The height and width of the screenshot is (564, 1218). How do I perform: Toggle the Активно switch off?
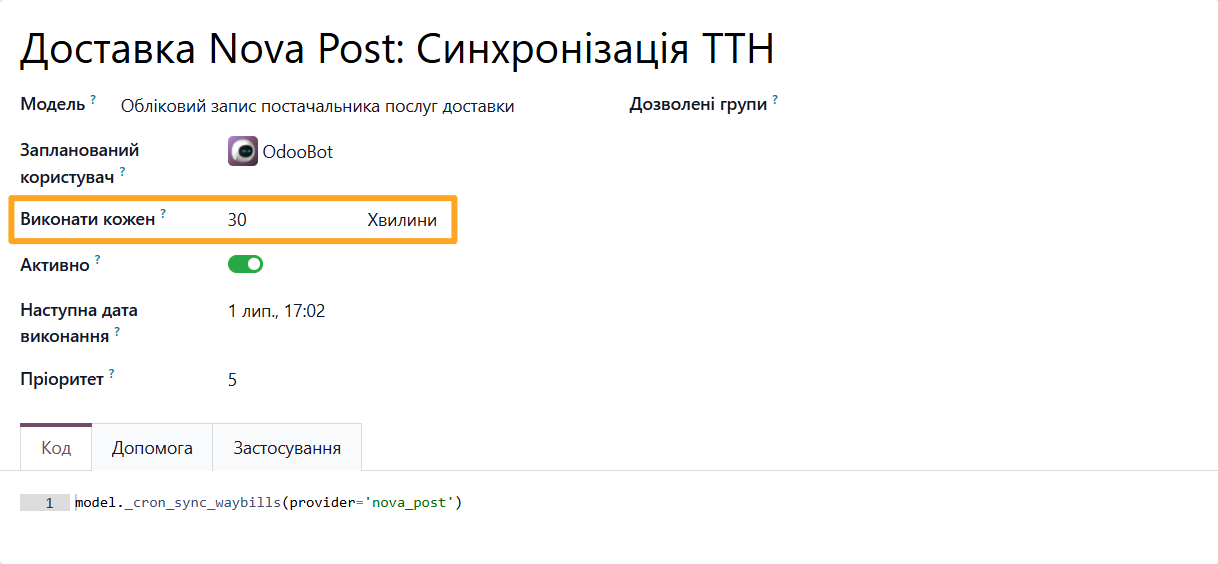pos(245,264)
